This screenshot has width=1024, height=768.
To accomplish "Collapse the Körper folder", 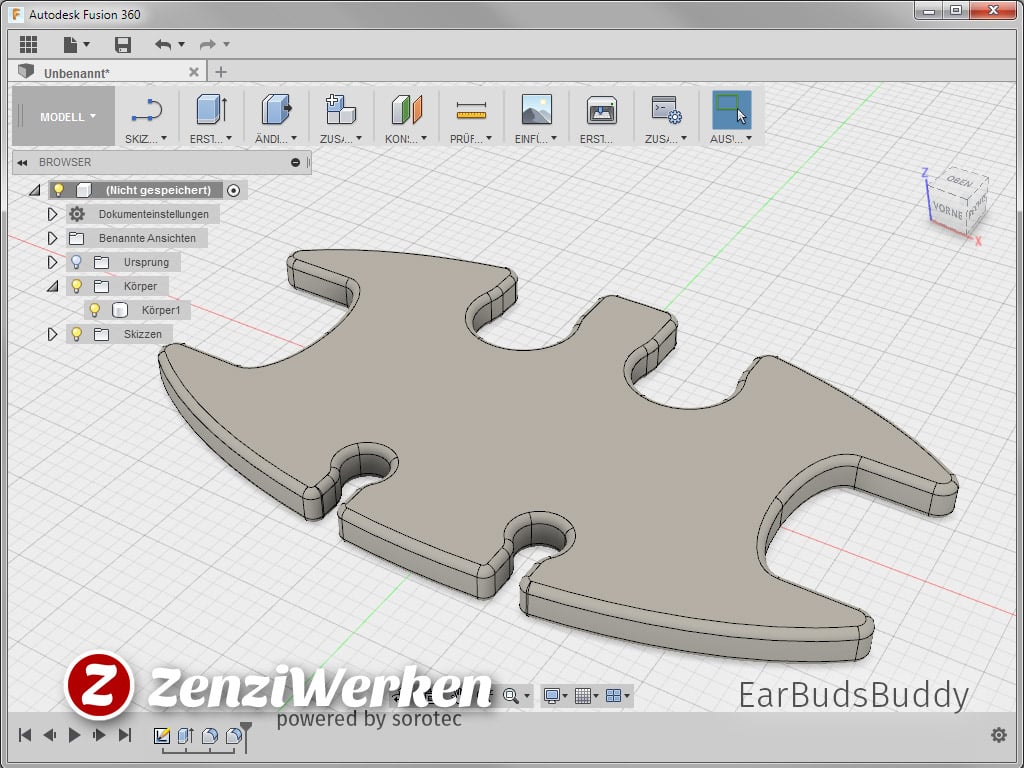I will click(52, 286).
